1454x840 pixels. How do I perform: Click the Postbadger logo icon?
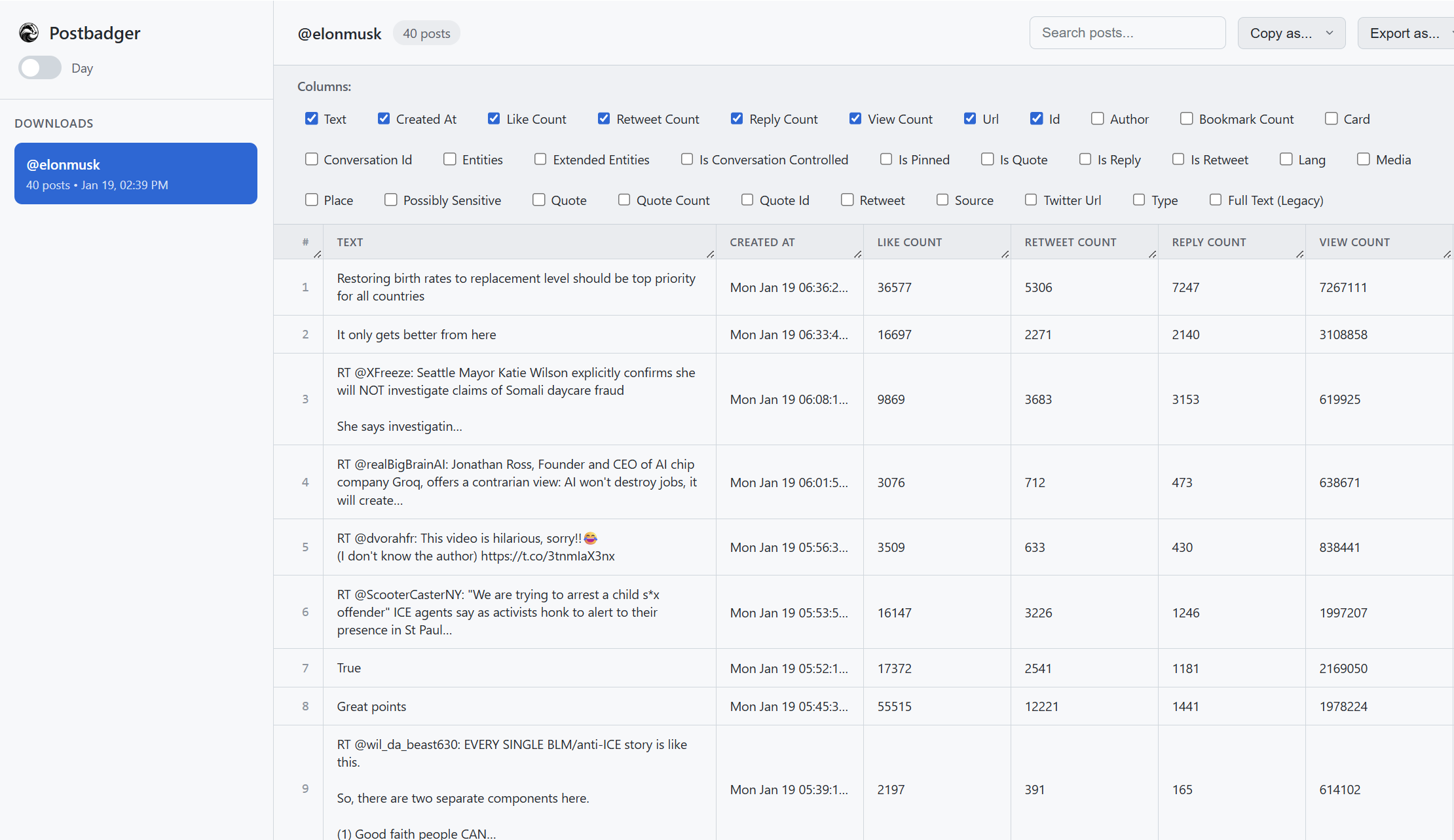[29, 33]
